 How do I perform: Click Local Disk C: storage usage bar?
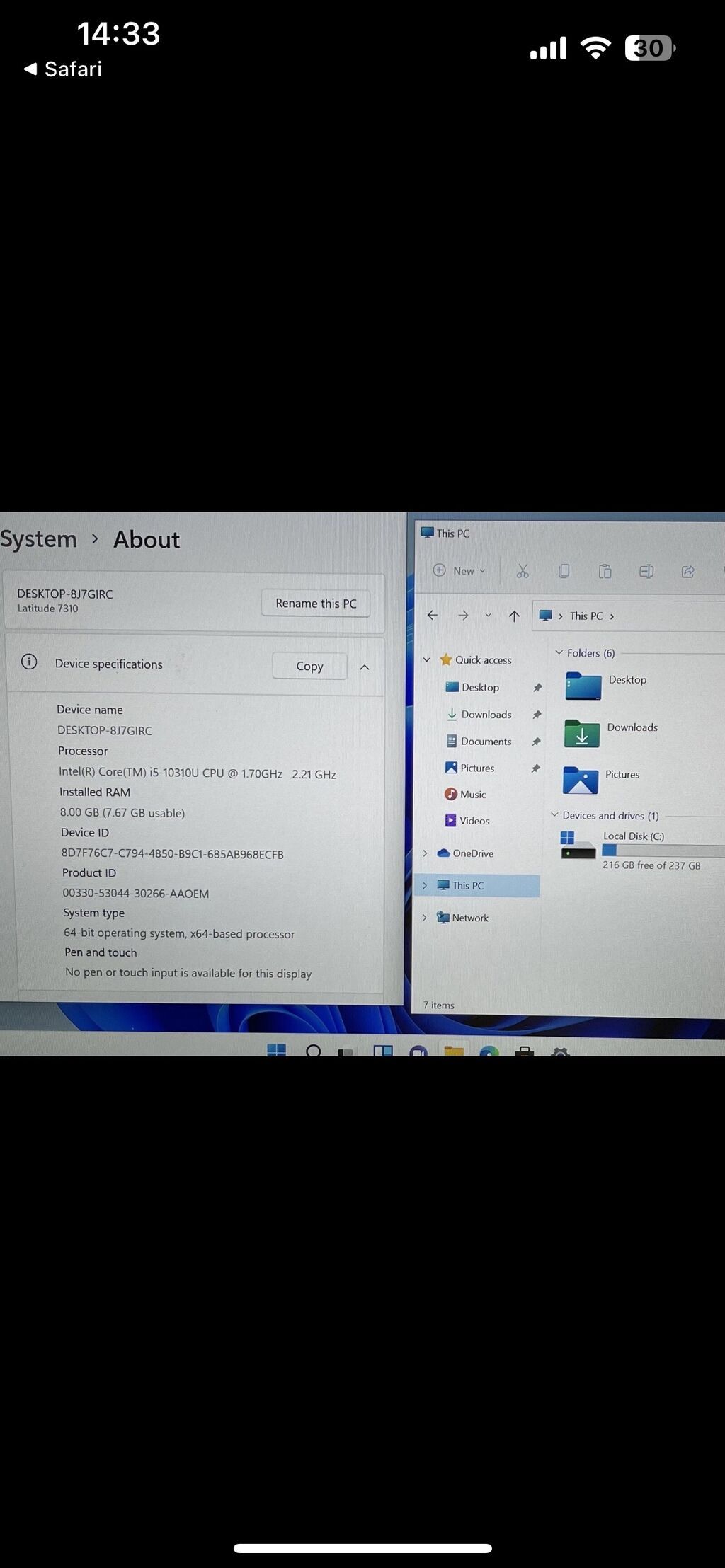663,851
